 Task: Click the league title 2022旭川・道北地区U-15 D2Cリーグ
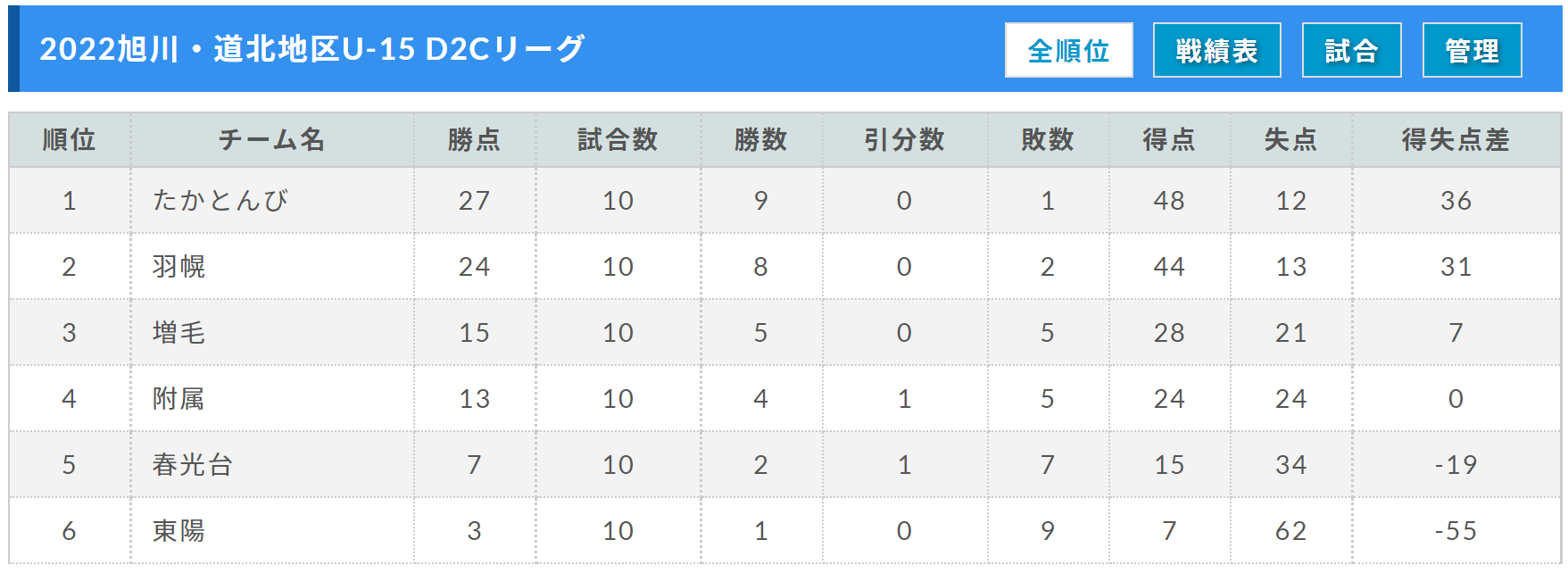[312, 48]
